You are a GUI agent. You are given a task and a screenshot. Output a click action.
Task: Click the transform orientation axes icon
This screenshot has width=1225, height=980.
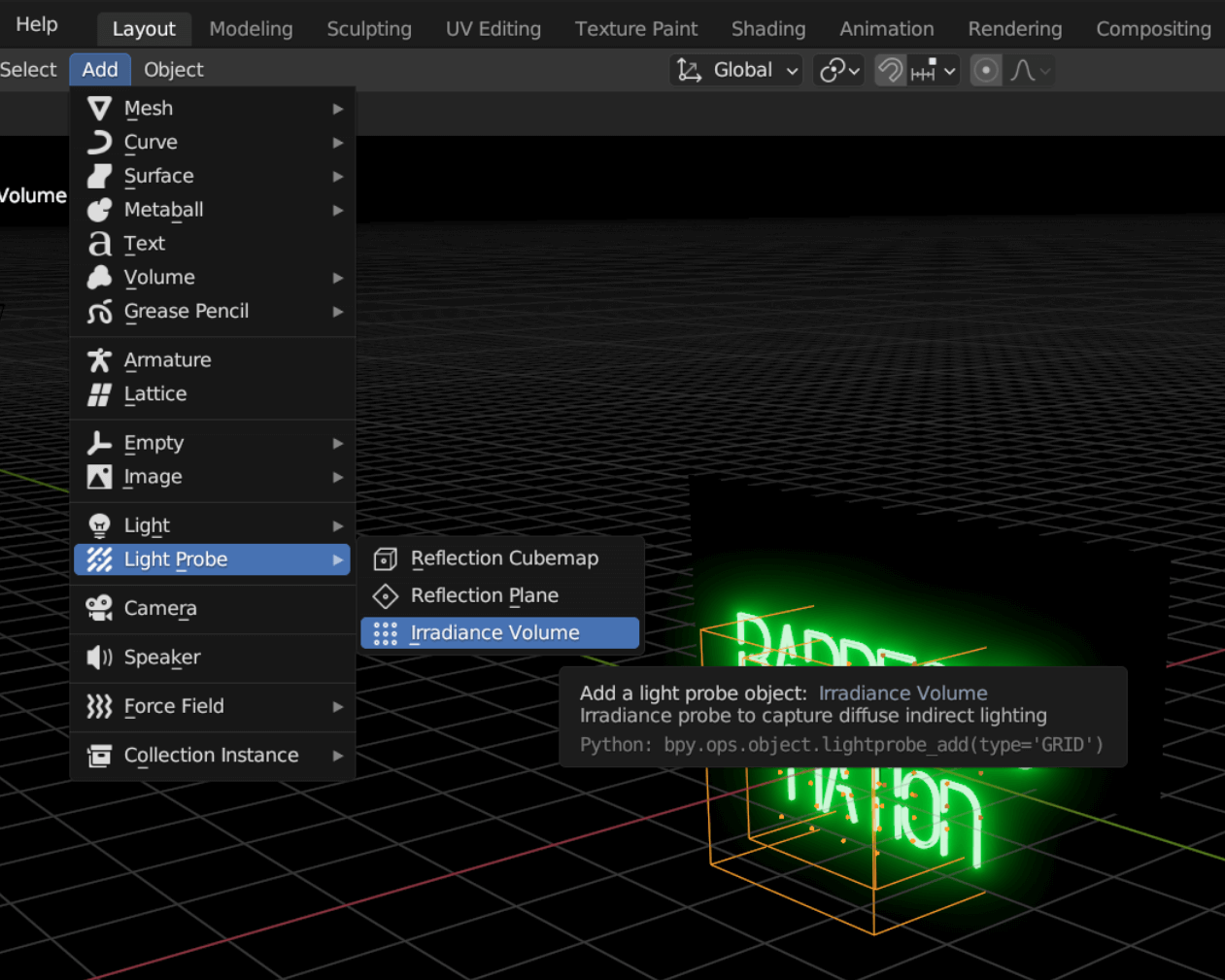click(x=689, y=70)
